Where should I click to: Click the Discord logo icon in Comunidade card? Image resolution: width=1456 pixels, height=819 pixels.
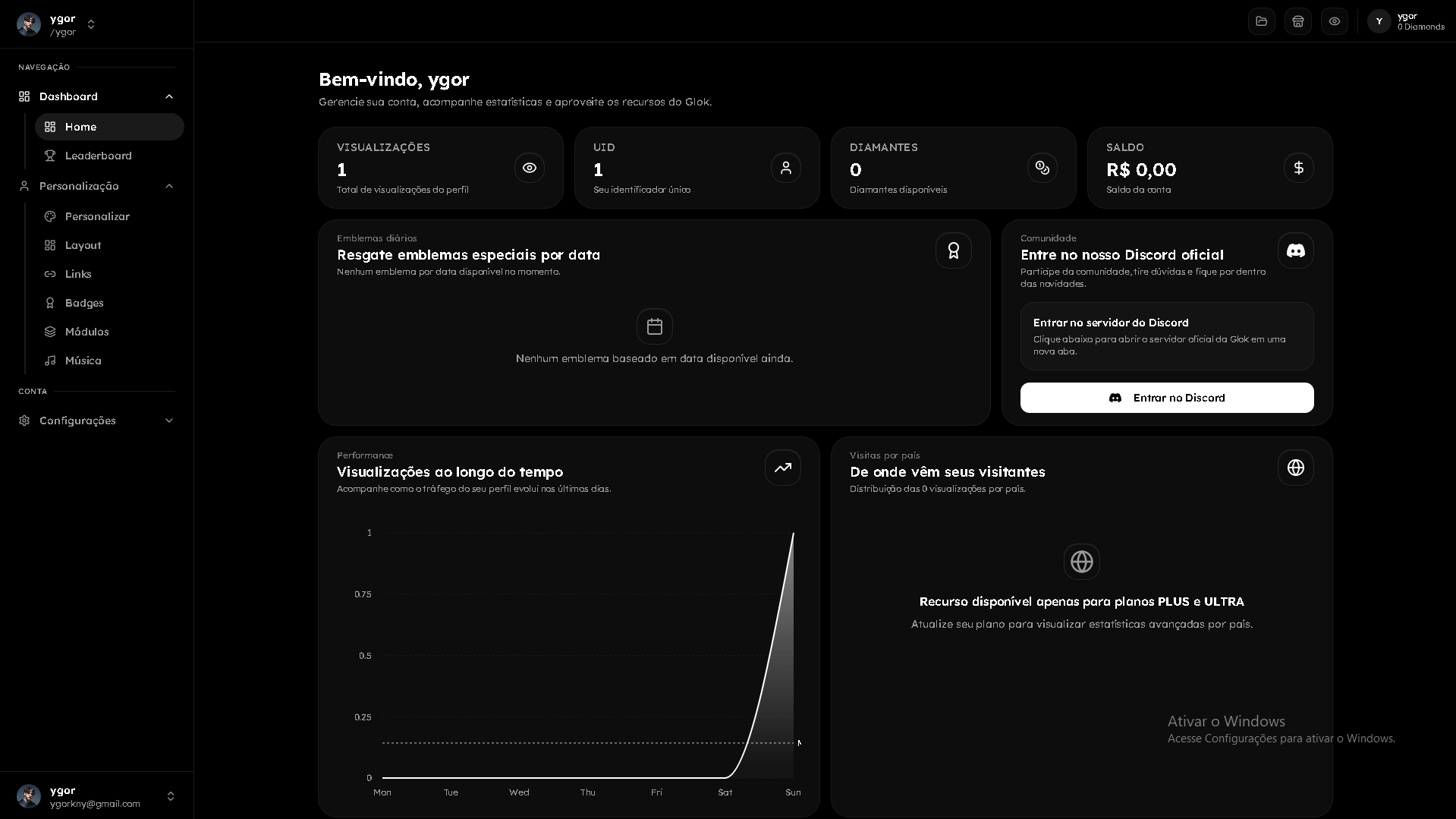click(x=1295, y=250)
